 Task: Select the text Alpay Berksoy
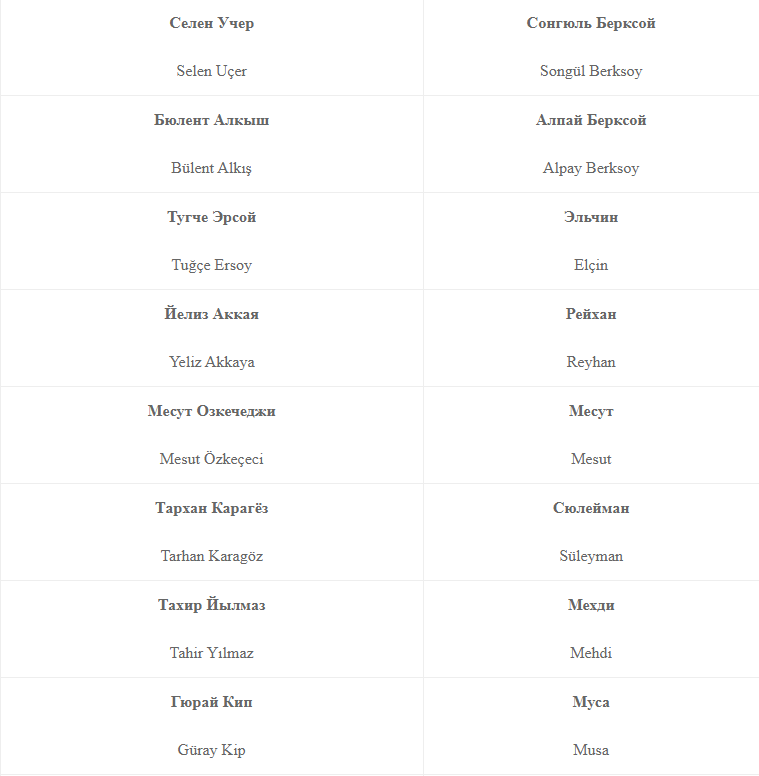click(591, 168)
